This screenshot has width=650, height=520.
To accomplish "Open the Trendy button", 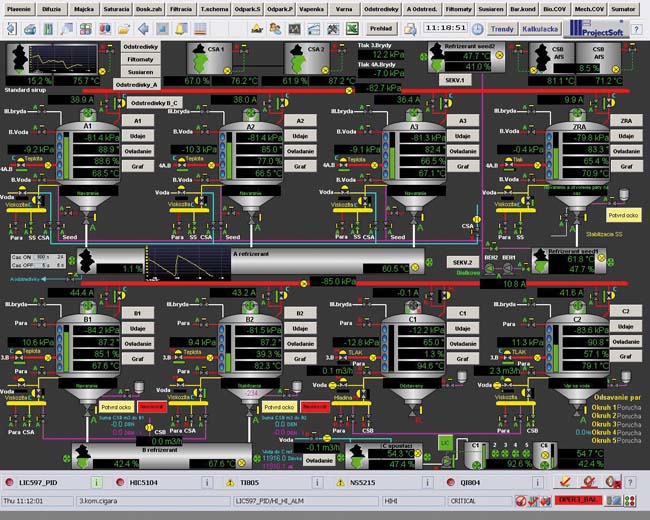I will (502, 29).
